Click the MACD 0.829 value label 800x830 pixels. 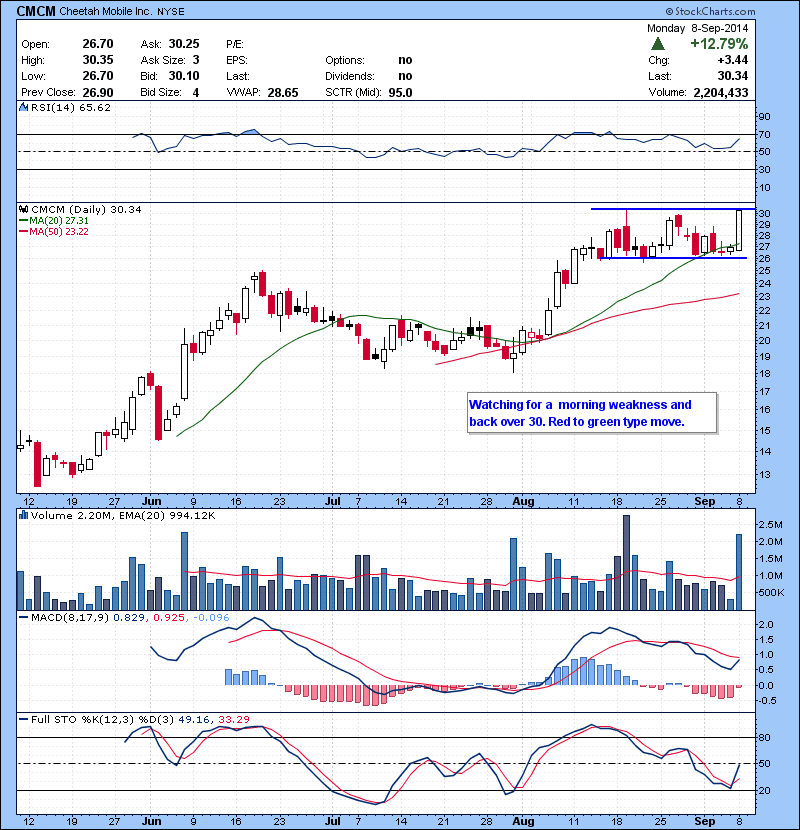[129, 617]
